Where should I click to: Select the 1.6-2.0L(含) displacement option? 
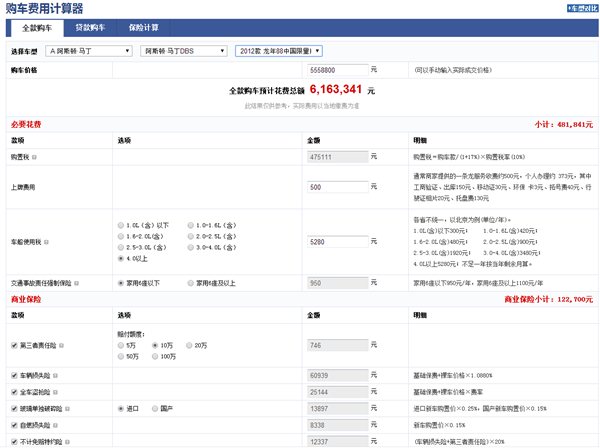pos(121,236)
